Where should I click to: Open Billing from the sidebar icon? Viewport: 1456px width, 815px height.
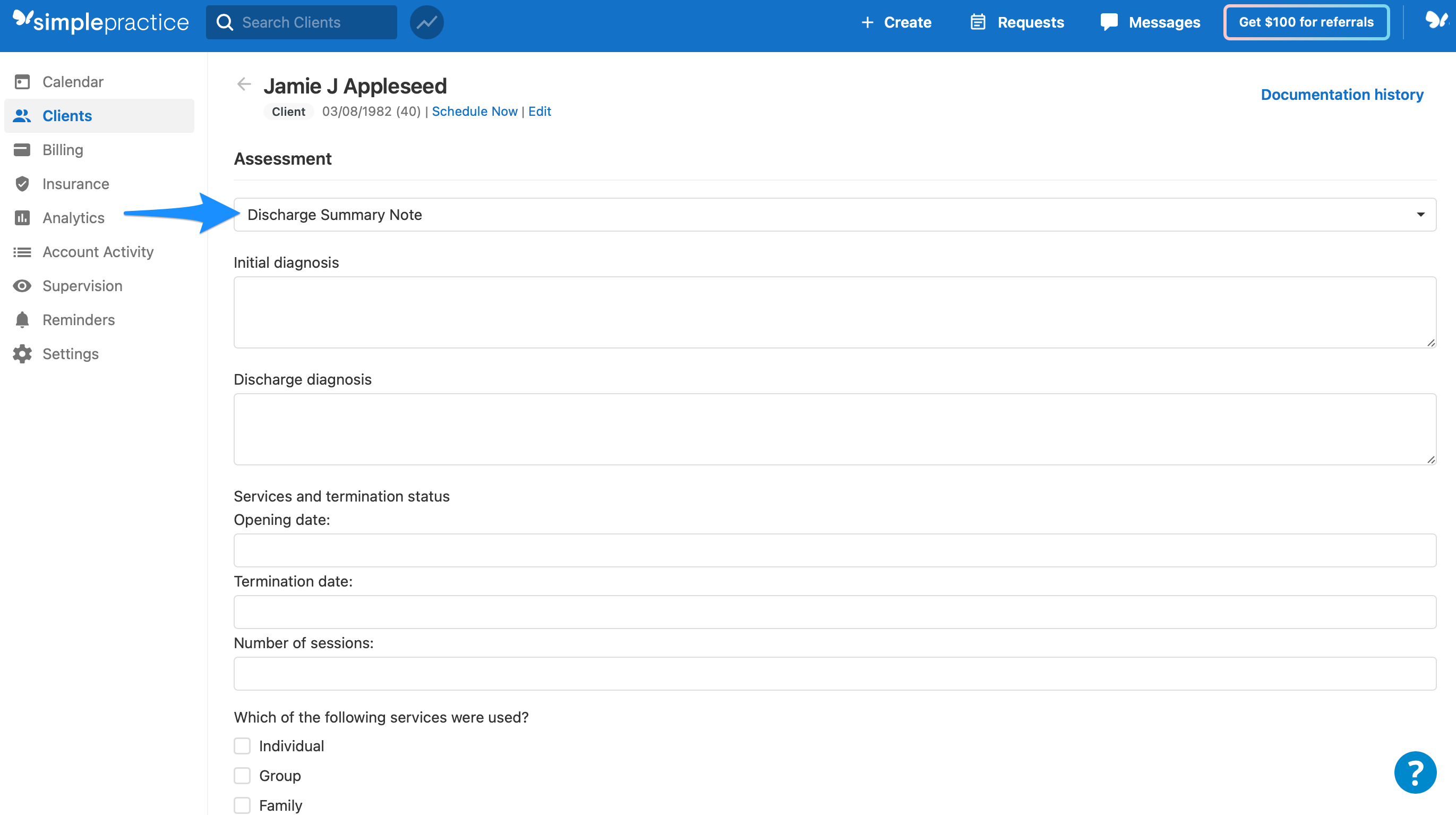click(22, 149)
